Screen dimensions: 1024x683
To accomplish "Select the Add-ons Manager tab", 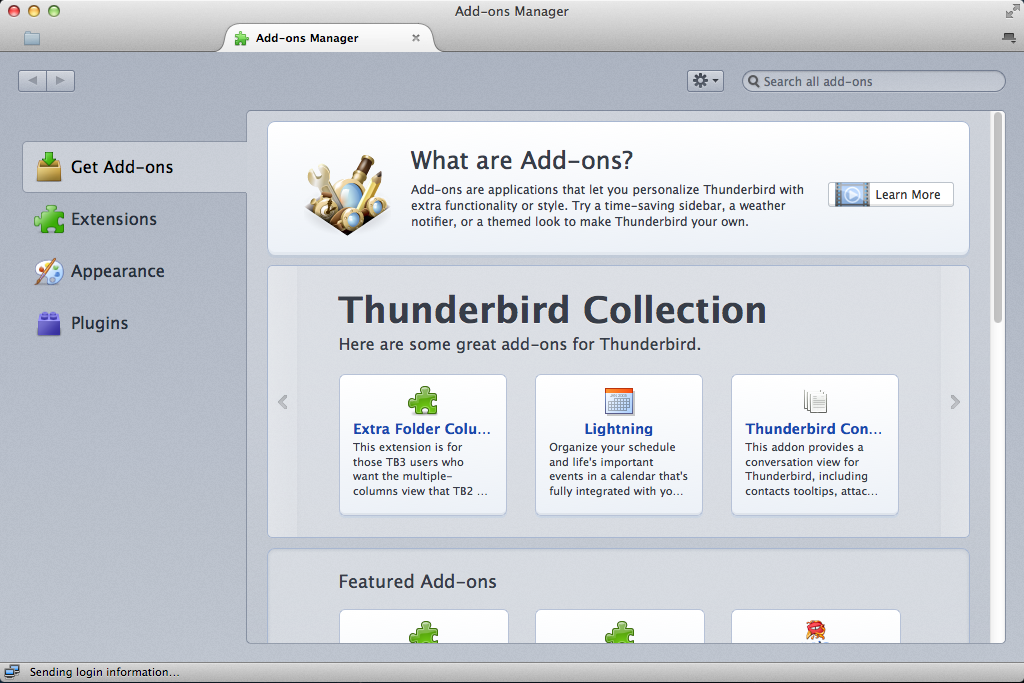I will 328,38.
